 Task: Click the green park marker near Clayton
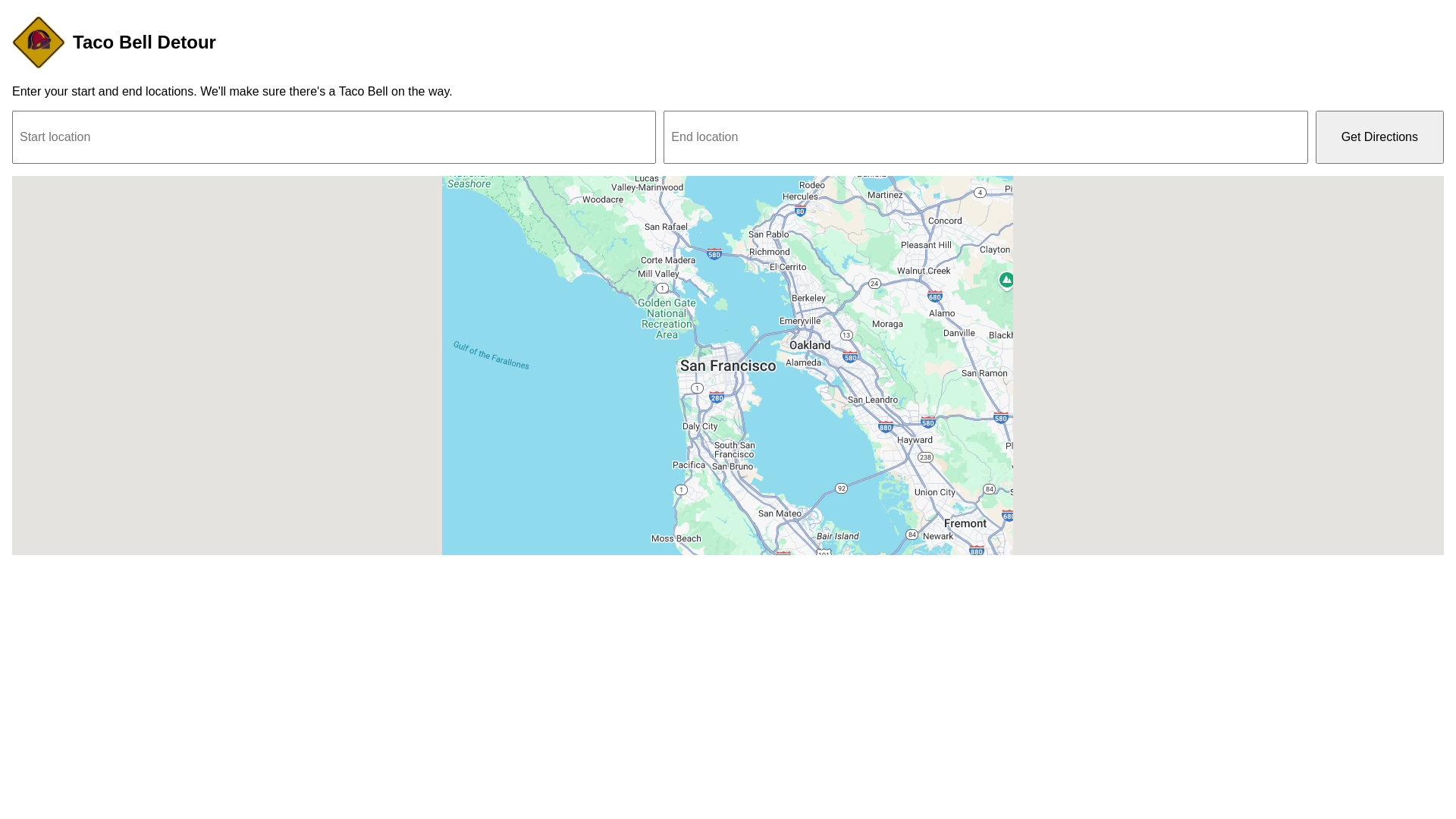(x=1006, y=281)
